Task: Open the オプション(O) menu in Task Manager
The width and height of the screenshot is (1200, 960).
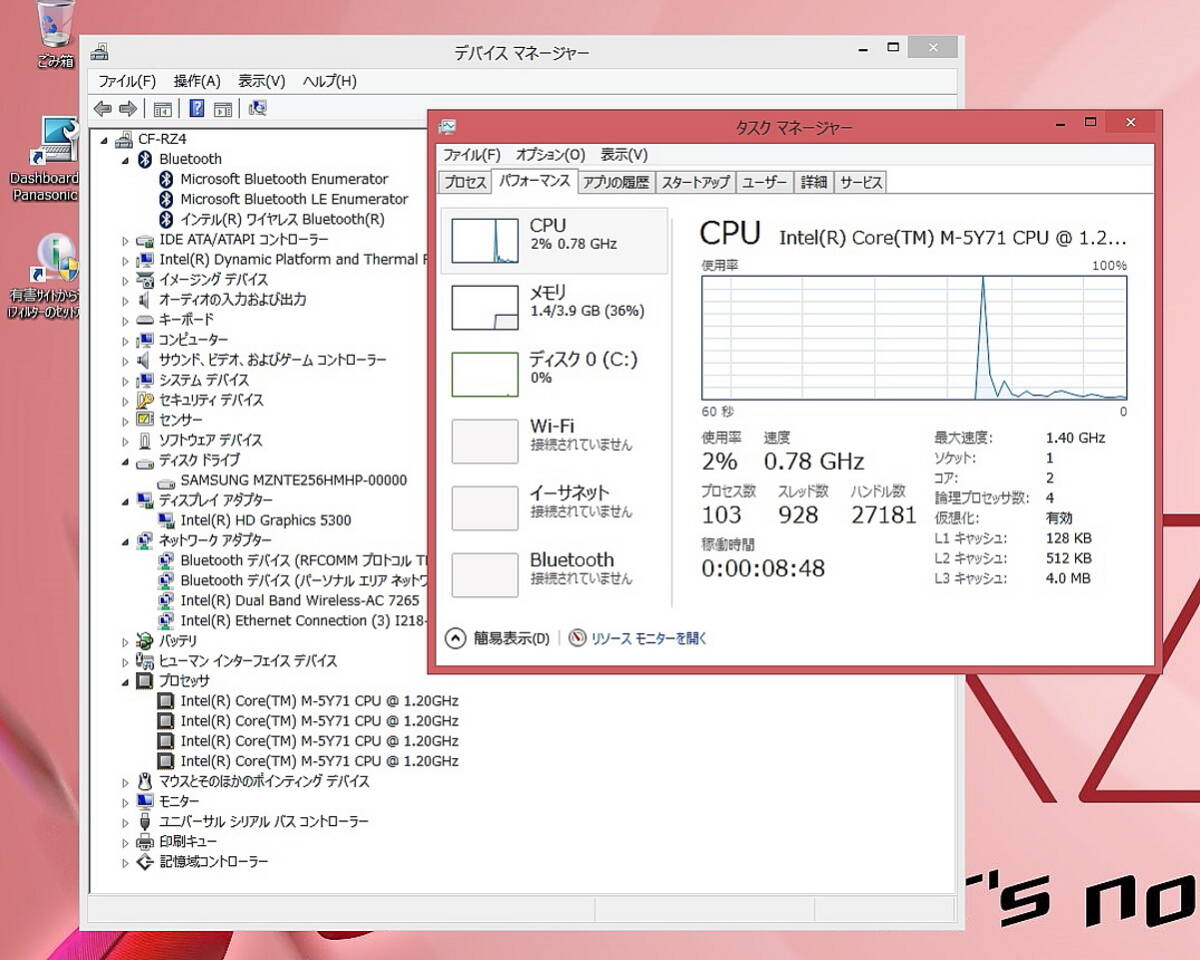Action: 550,155
